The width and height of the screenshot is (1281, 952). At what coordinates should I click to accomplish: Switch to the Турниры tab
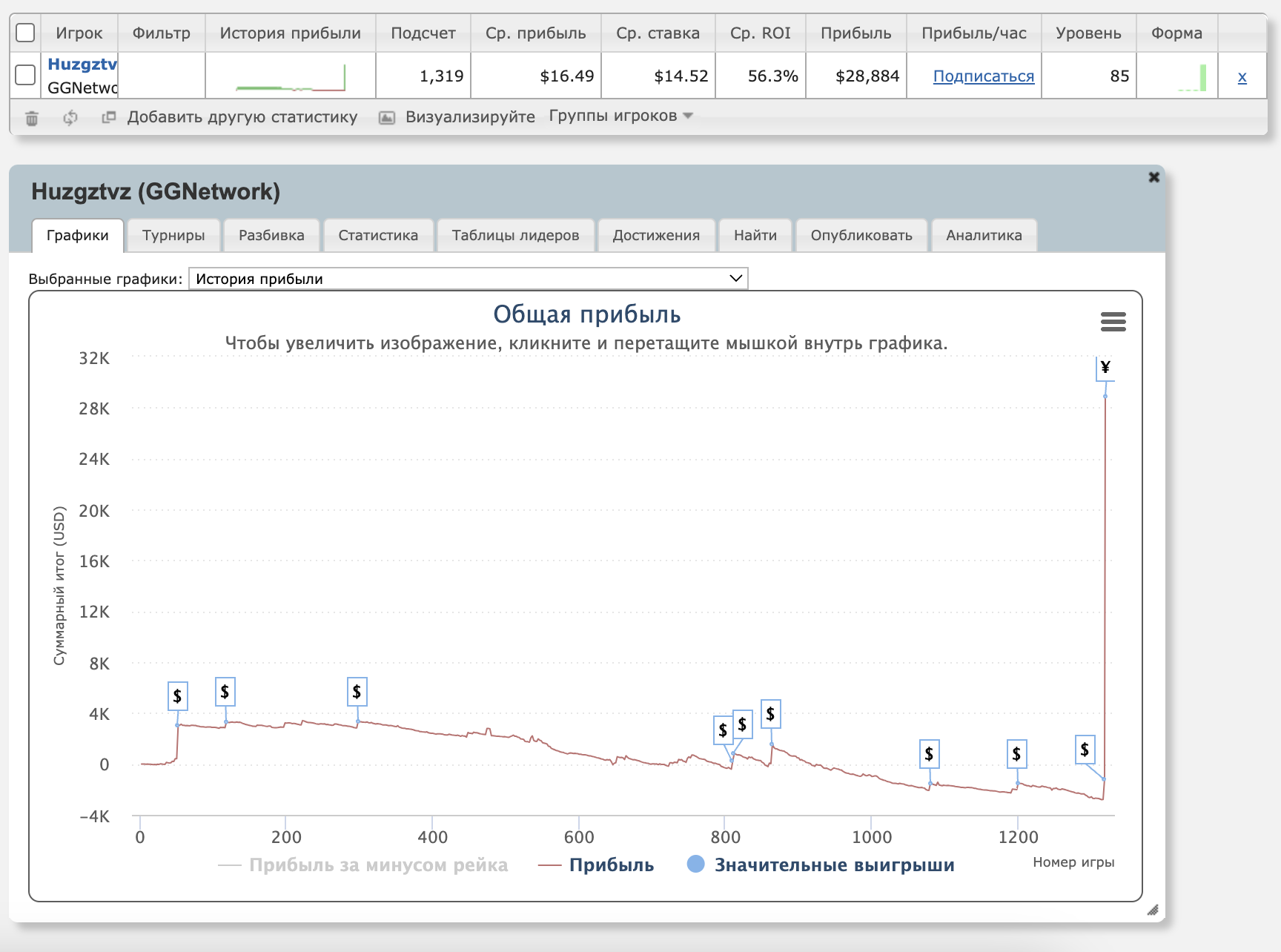[x=173, y=236]
